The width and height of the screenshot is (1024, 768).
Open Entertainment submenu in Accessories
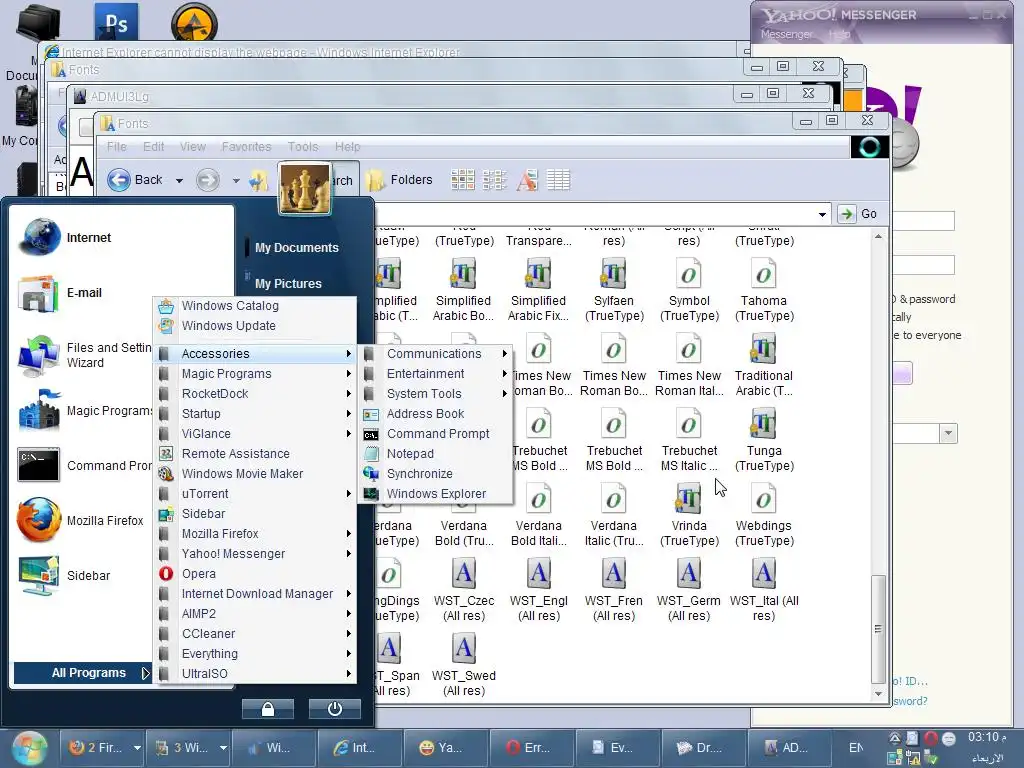436,374
